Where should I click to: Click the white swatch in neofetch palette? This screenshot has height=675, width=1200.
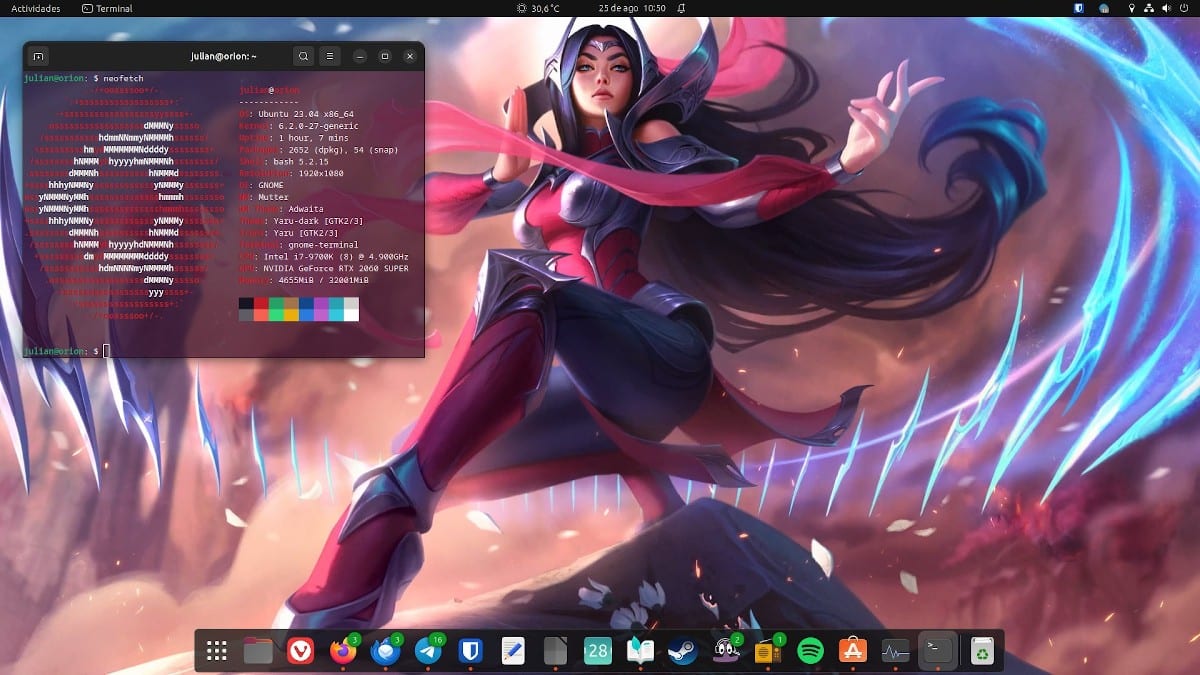(351, 315)
